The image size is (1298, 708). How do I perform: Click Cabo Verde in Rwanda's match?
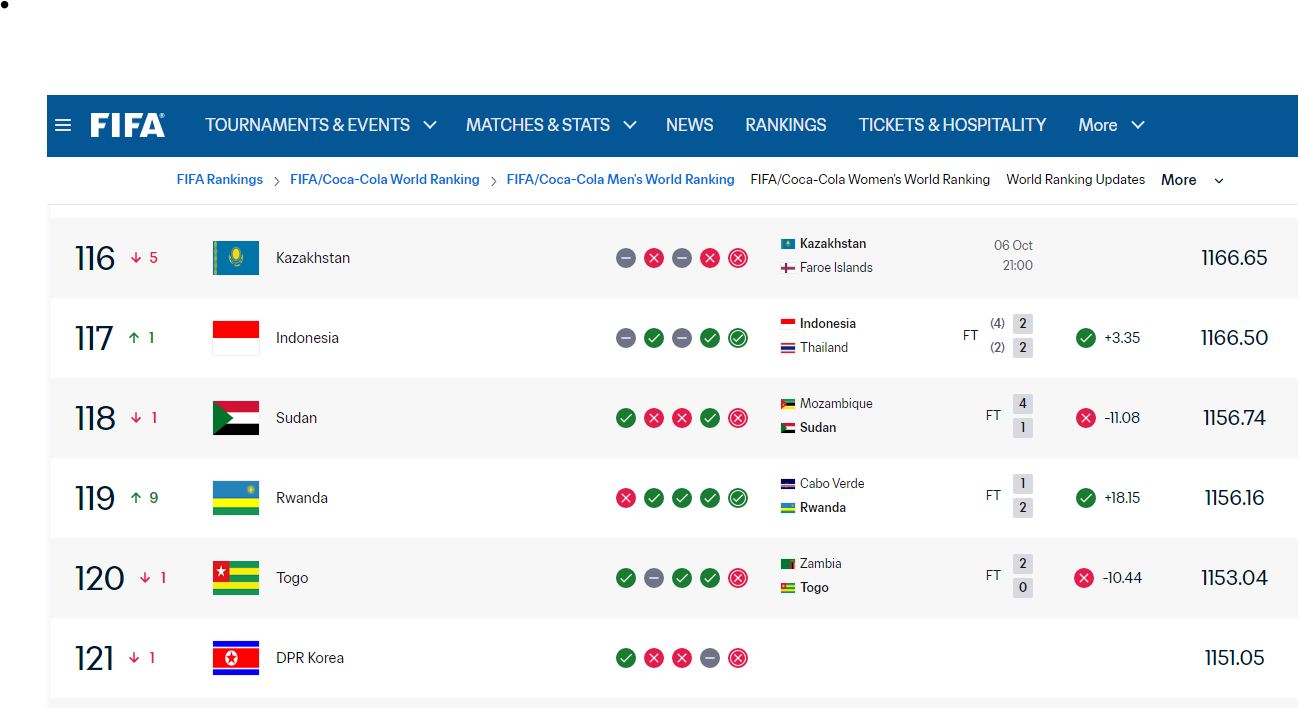click(x=832, y=484)
